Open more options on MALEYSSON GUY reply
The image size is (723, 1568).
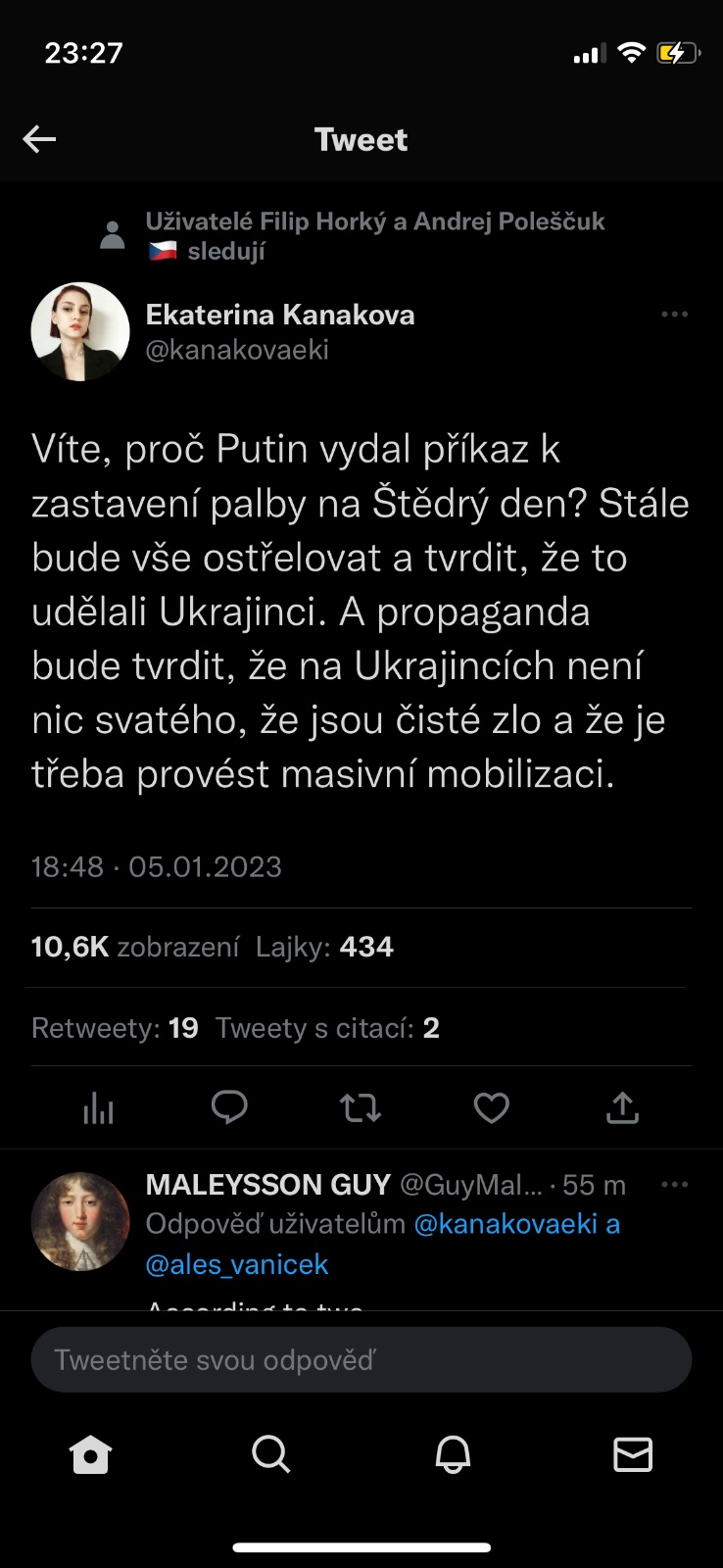(675, 1185)
